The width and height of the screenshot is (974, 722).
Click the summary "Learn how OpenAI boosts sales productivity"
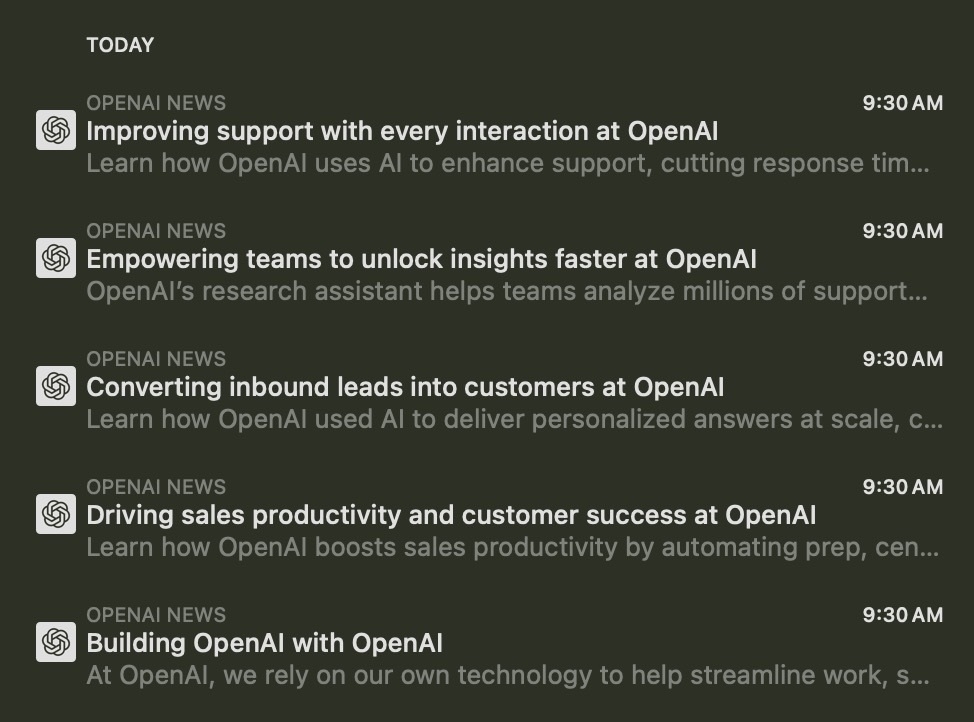[512, 547]
